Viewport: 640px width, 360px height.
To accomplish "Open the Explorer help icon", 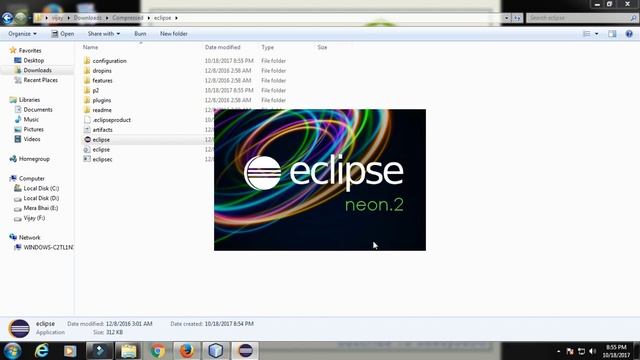I will (x=629, y=34).
